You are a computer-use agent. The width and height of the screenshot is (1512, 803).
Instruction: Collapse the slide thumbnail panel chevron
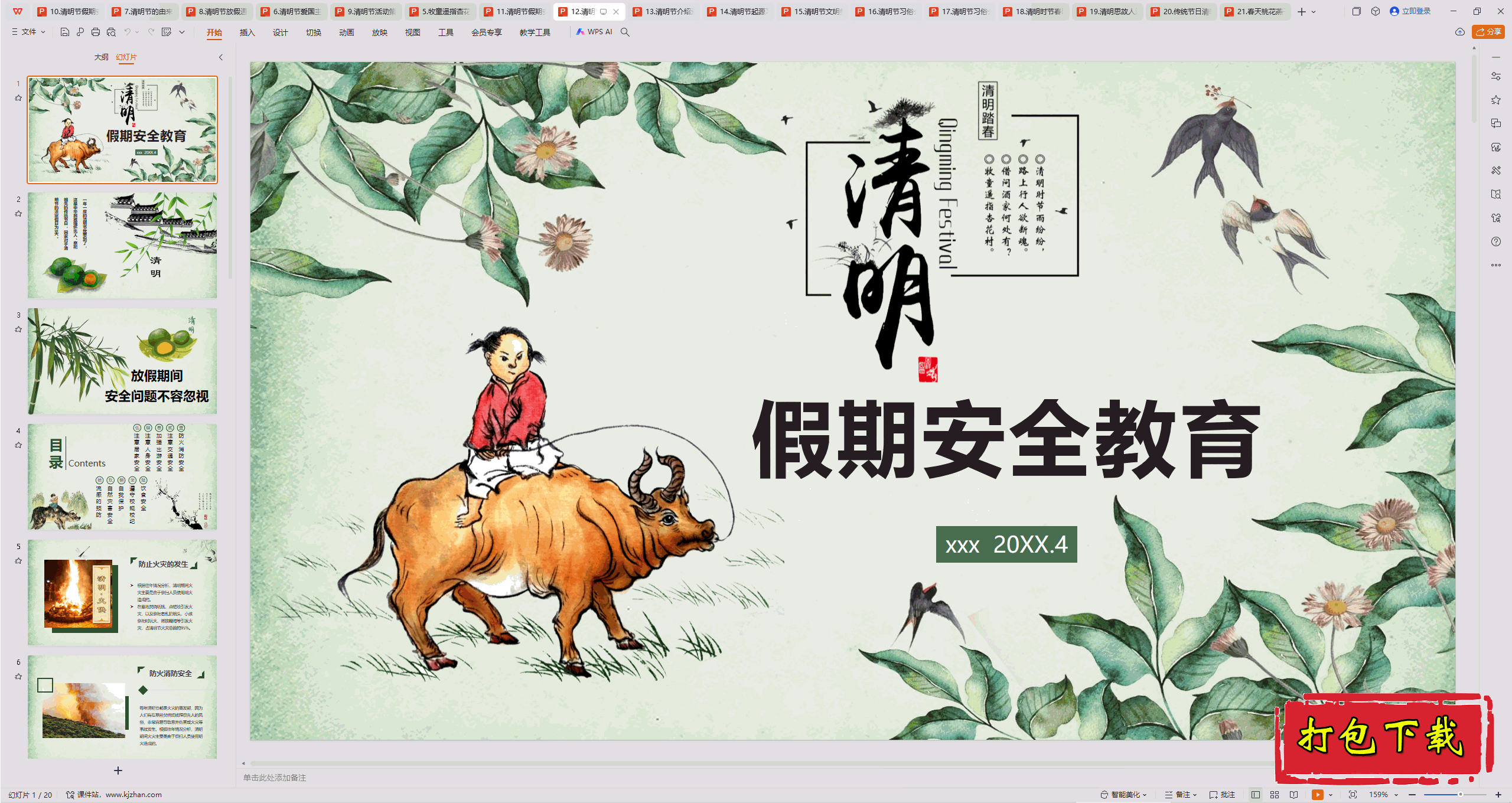[221, 57]
